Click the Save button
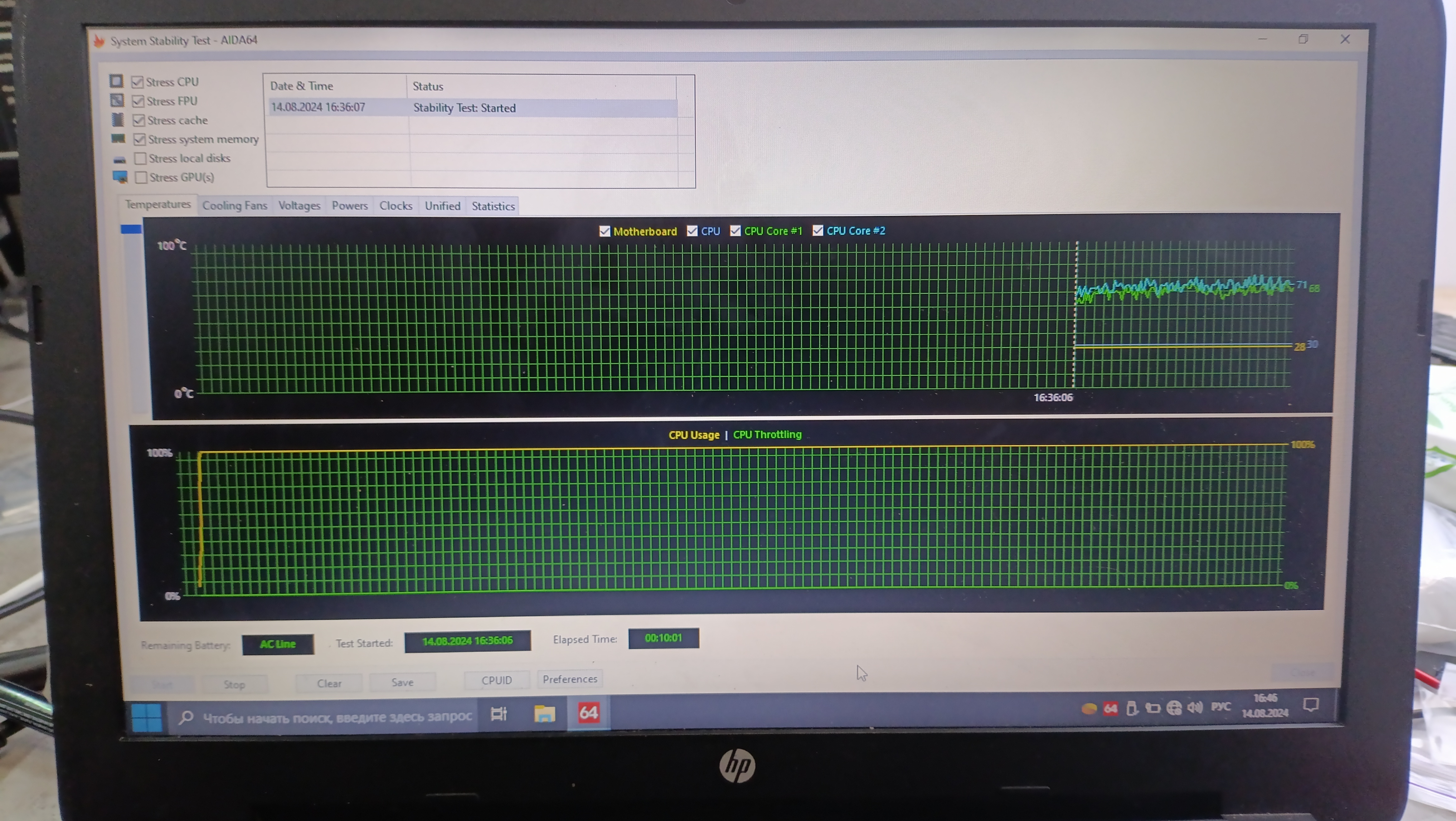1456x821 pixels. click(402, 682)
